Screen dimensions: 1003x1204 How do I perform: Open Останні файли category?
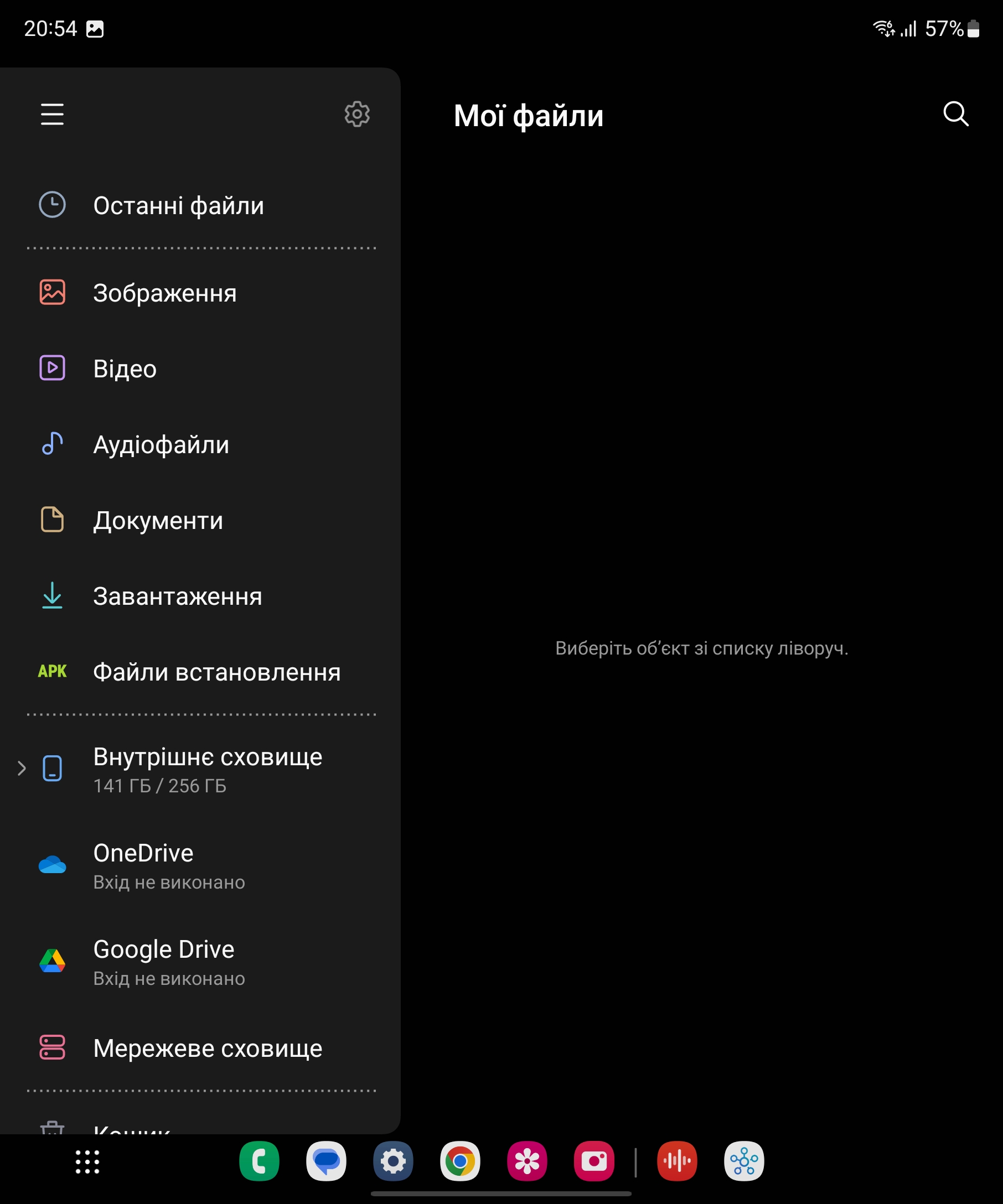pyautogui.click(x=178, y=205)
